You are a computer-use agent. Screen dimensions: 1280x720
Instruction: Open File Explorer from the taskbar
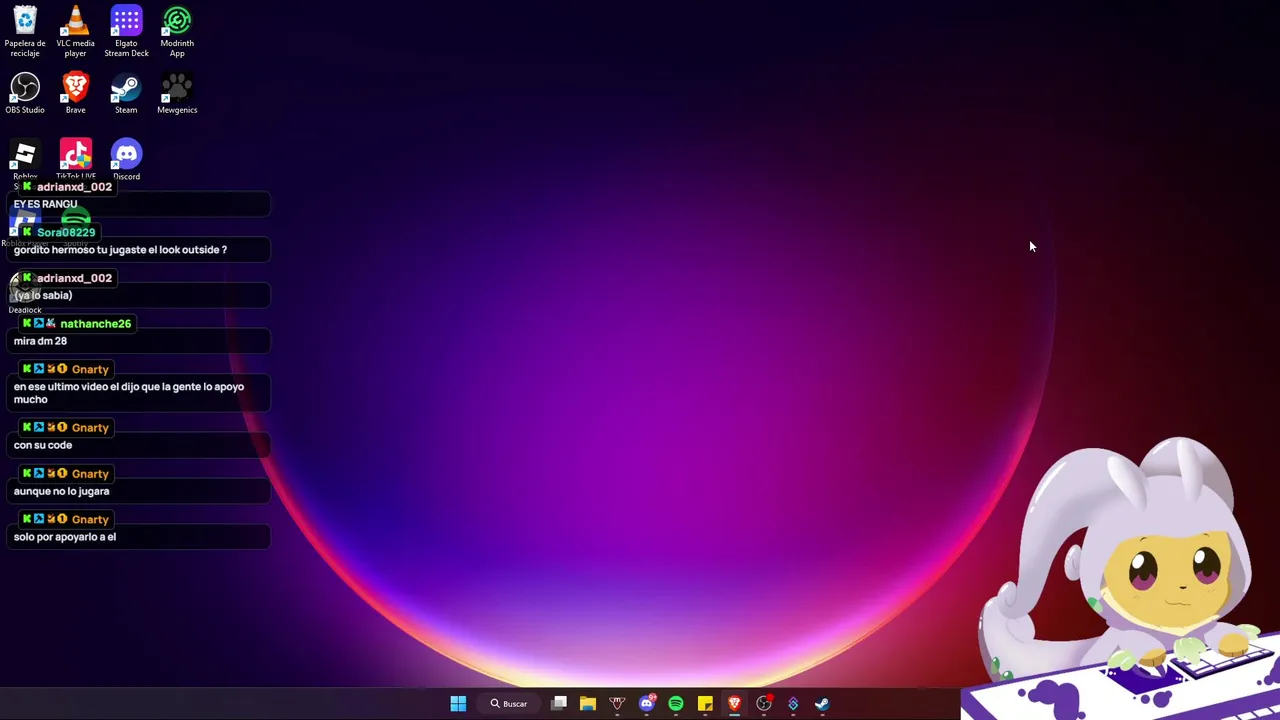tap(588, 704)
